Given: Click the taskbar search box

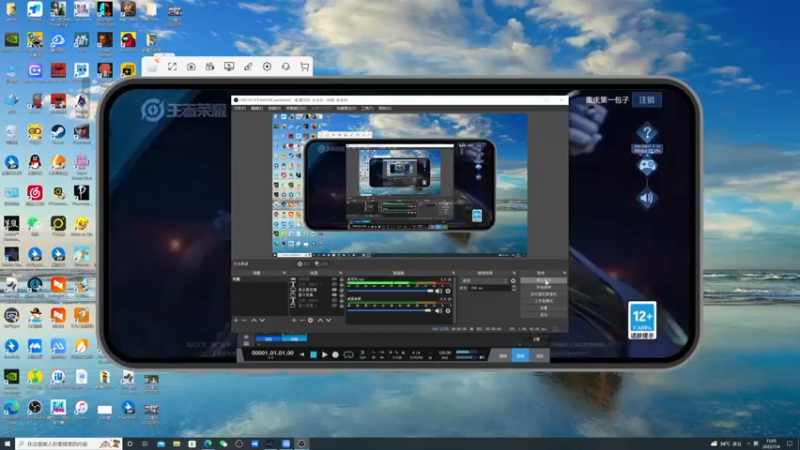Looking at the screenshot, I should [x=69, y=444].
